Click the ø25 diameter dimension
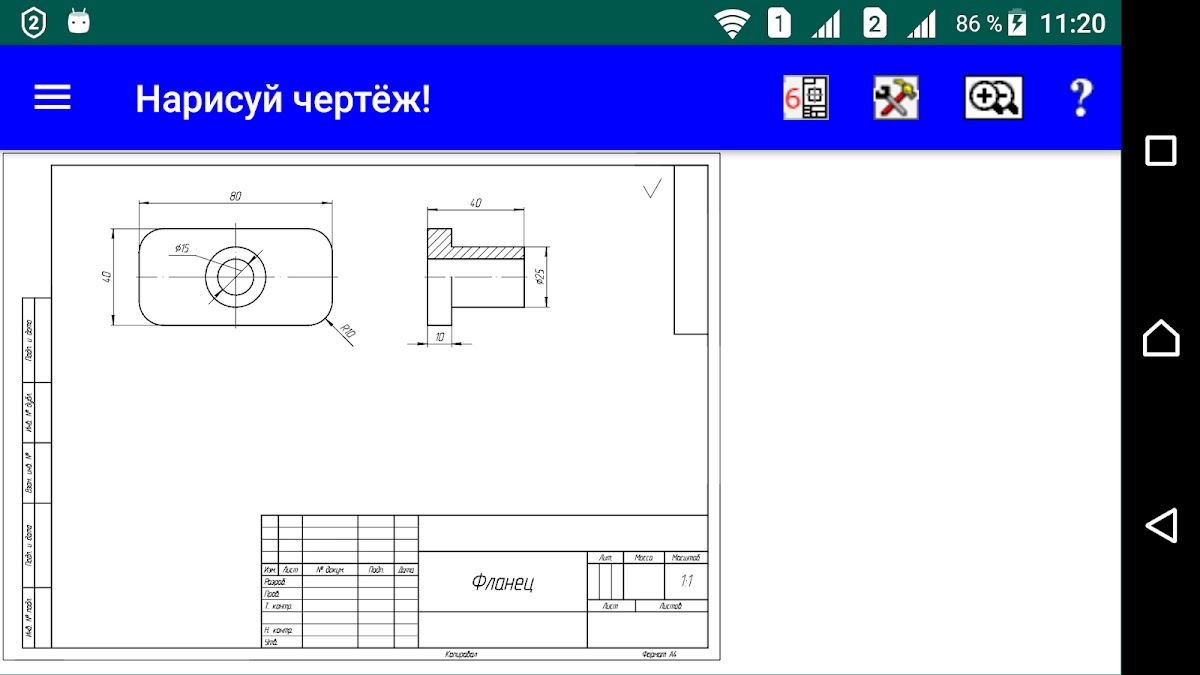Screen dimensions: 1200x675 coord(540,277)
